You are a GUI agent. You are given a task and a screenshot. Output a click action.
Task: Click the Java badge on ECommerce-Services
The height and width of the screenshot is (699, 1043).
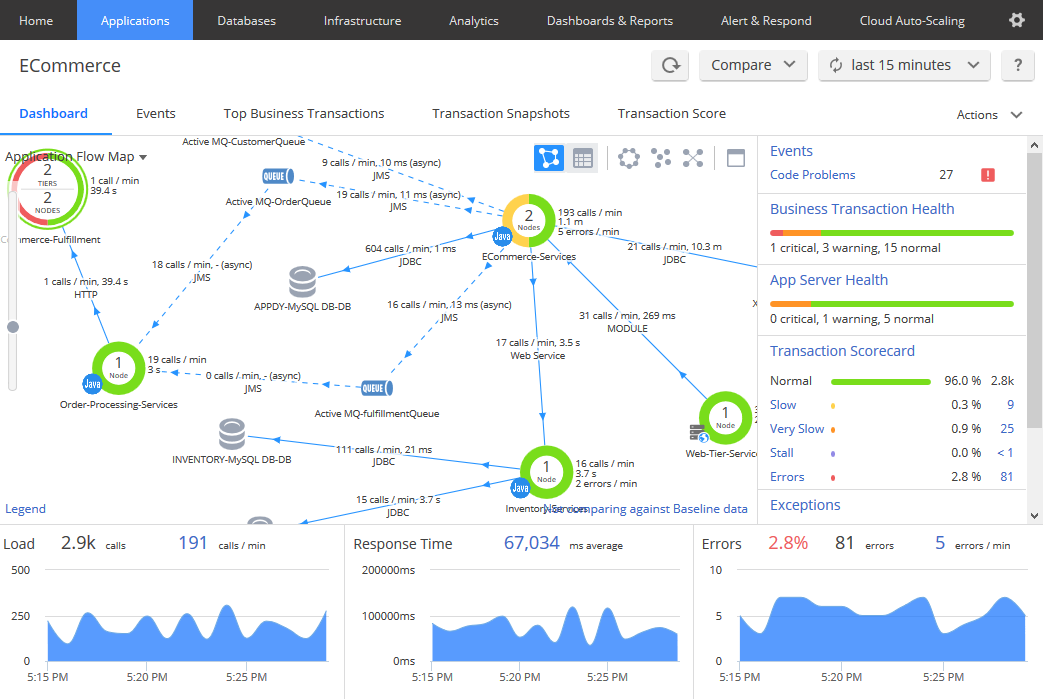pos(502,236)
